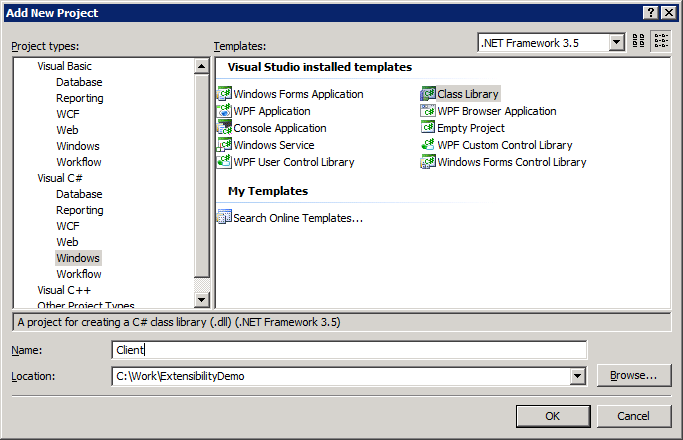
Task: Open the .NET Framework version dropdown
Action: (x=616, y=43)
